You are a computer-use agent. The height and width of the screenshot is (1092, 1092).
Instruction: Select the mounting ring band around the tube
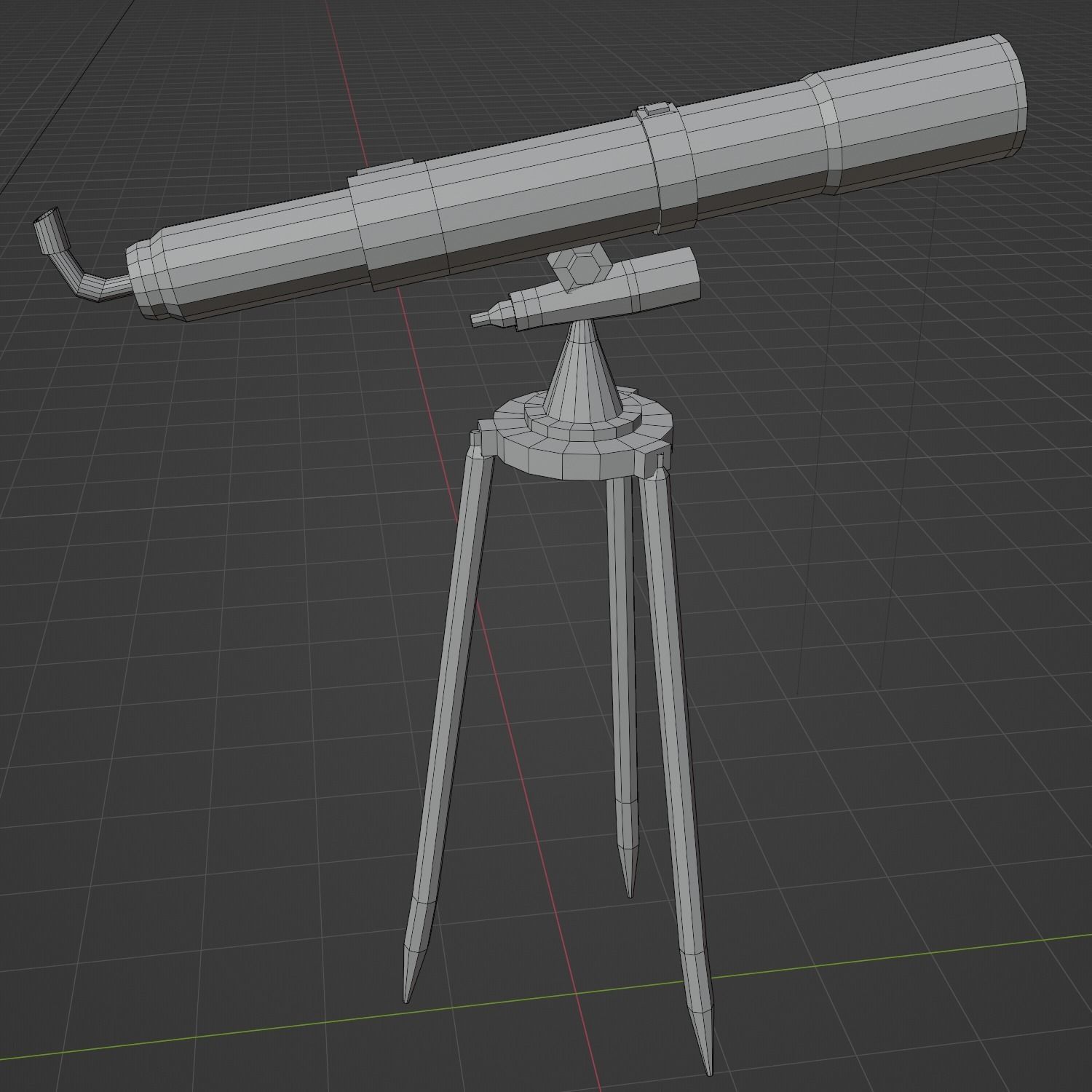[x=667, y=167]
